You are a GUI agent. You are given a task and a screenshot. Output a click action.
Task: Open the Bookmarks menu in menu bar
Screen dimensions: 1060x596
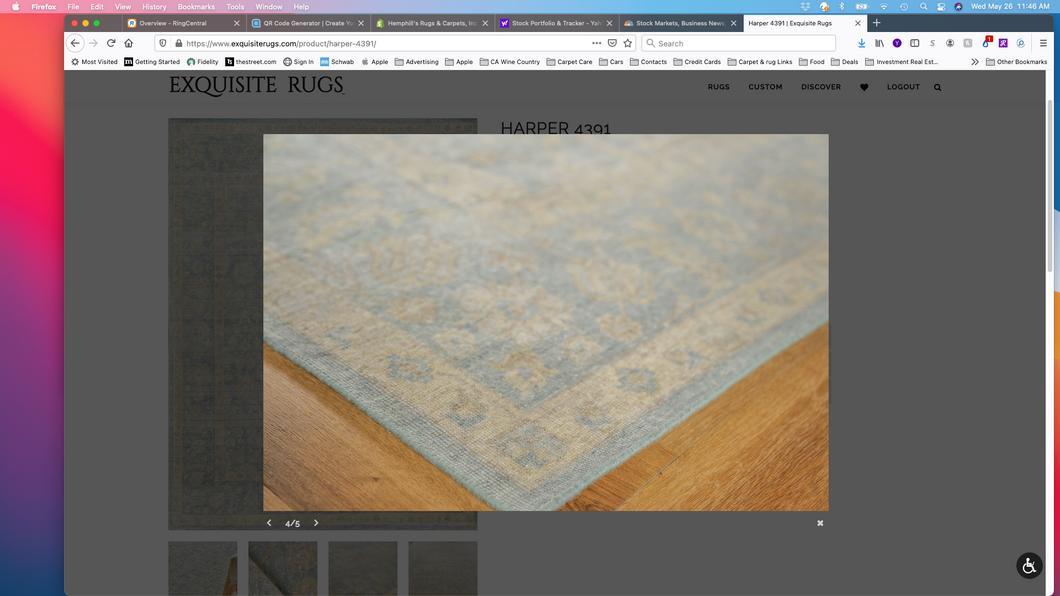pos(196,7)
